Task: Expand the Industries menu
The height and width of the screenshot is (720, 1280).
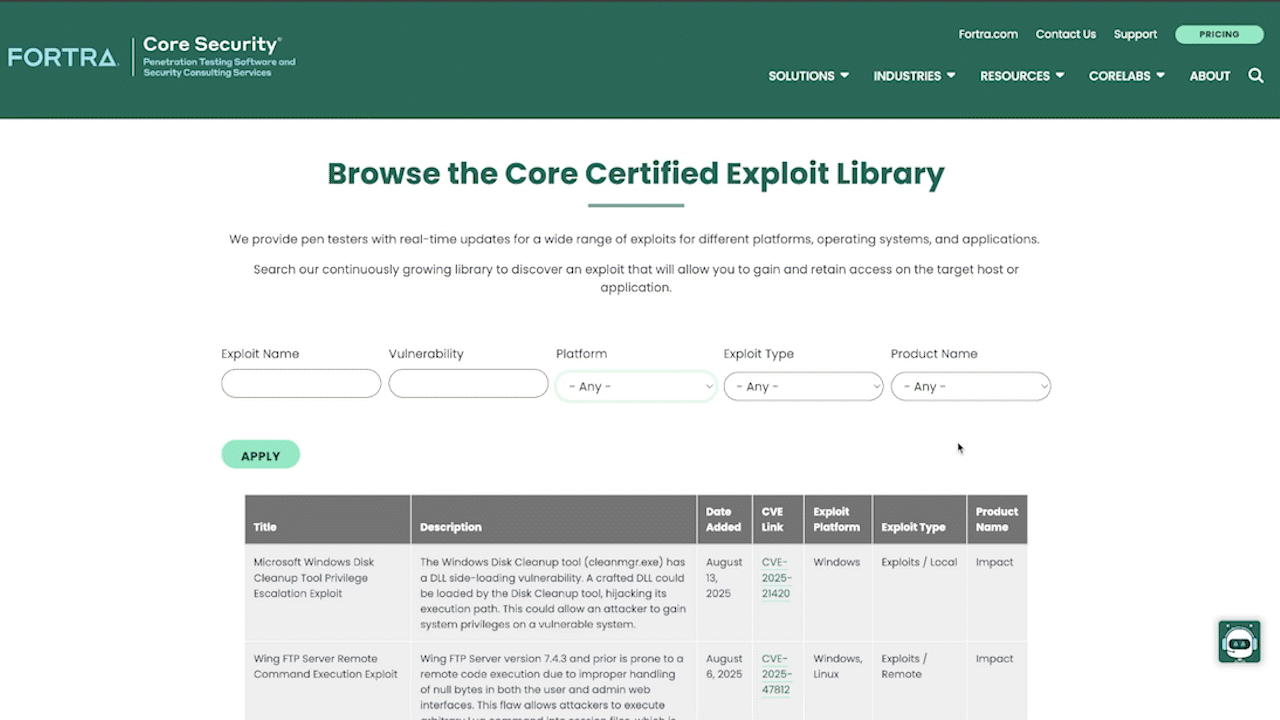Action: (914, 76)
